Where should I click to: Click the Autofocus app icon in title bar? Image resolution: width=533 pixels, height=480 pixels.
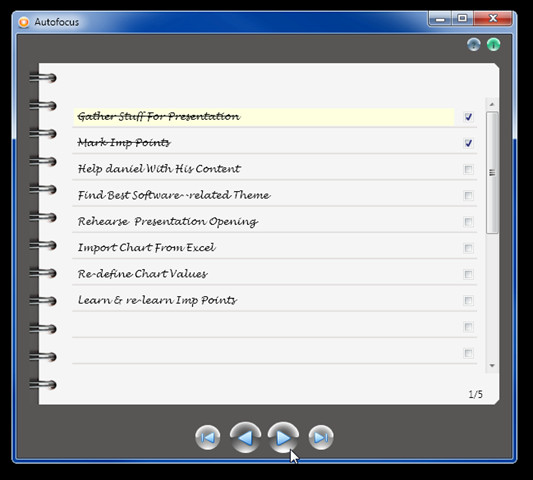(x=23, y=22)
